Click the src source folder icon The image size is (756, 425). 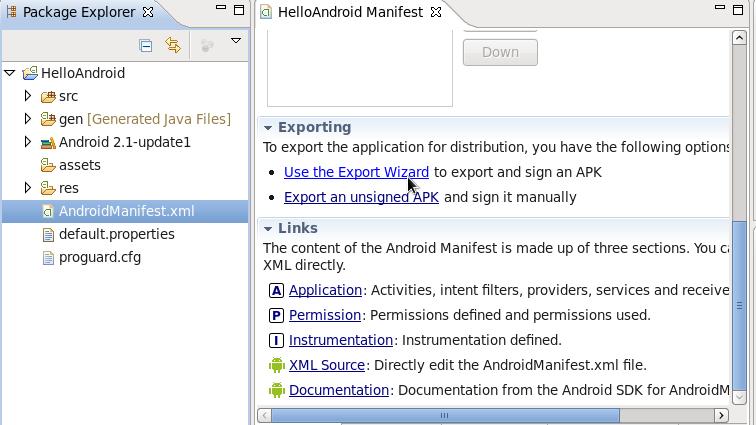pos(48,96)
